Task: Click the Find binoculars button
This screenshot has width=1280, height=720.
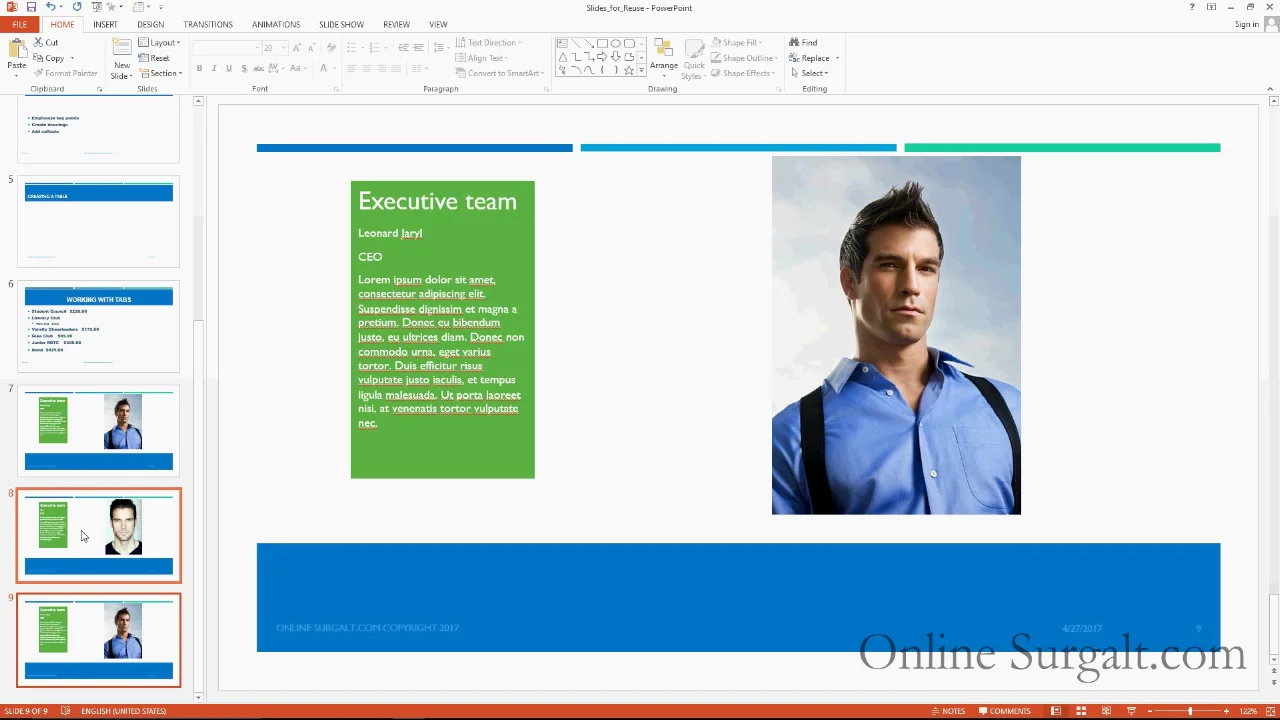Action: click(x=803, y=43)
